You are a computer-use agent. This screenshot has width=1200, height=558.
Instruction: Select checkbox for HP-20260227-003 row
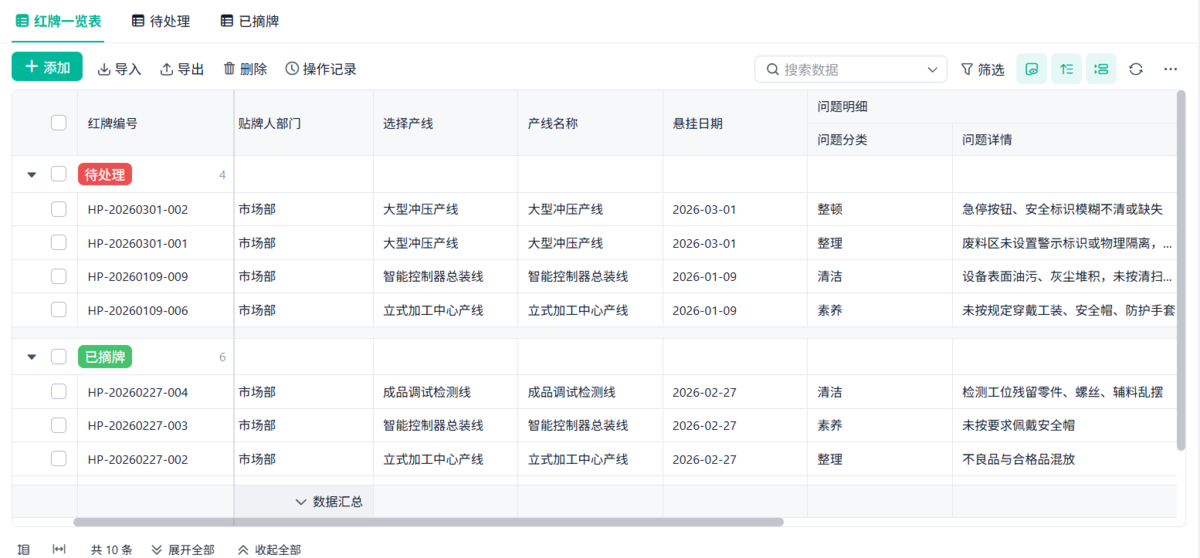coord(59,425)
